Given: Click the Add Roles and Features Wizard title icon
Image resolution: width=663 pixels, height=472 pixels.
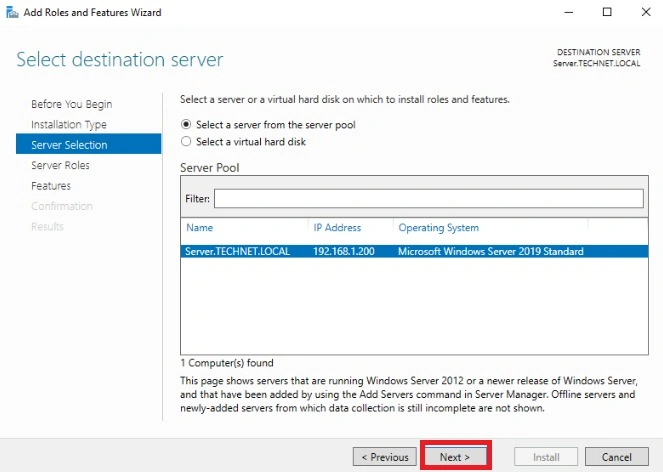Looking at the screenshot, I should [12, 12].
